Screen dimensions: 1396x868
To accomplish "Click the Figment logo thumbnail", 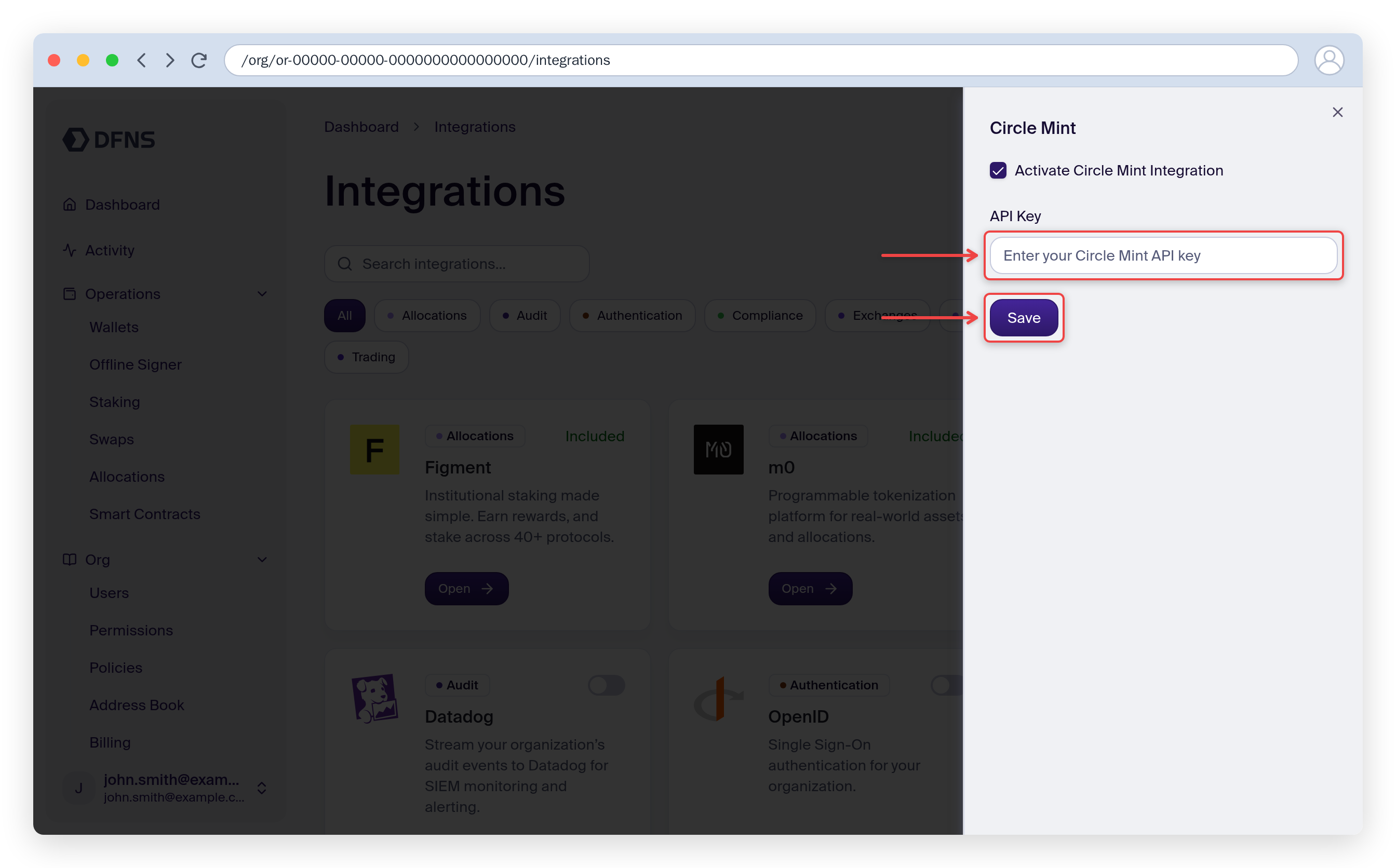I will pos(374,450).
